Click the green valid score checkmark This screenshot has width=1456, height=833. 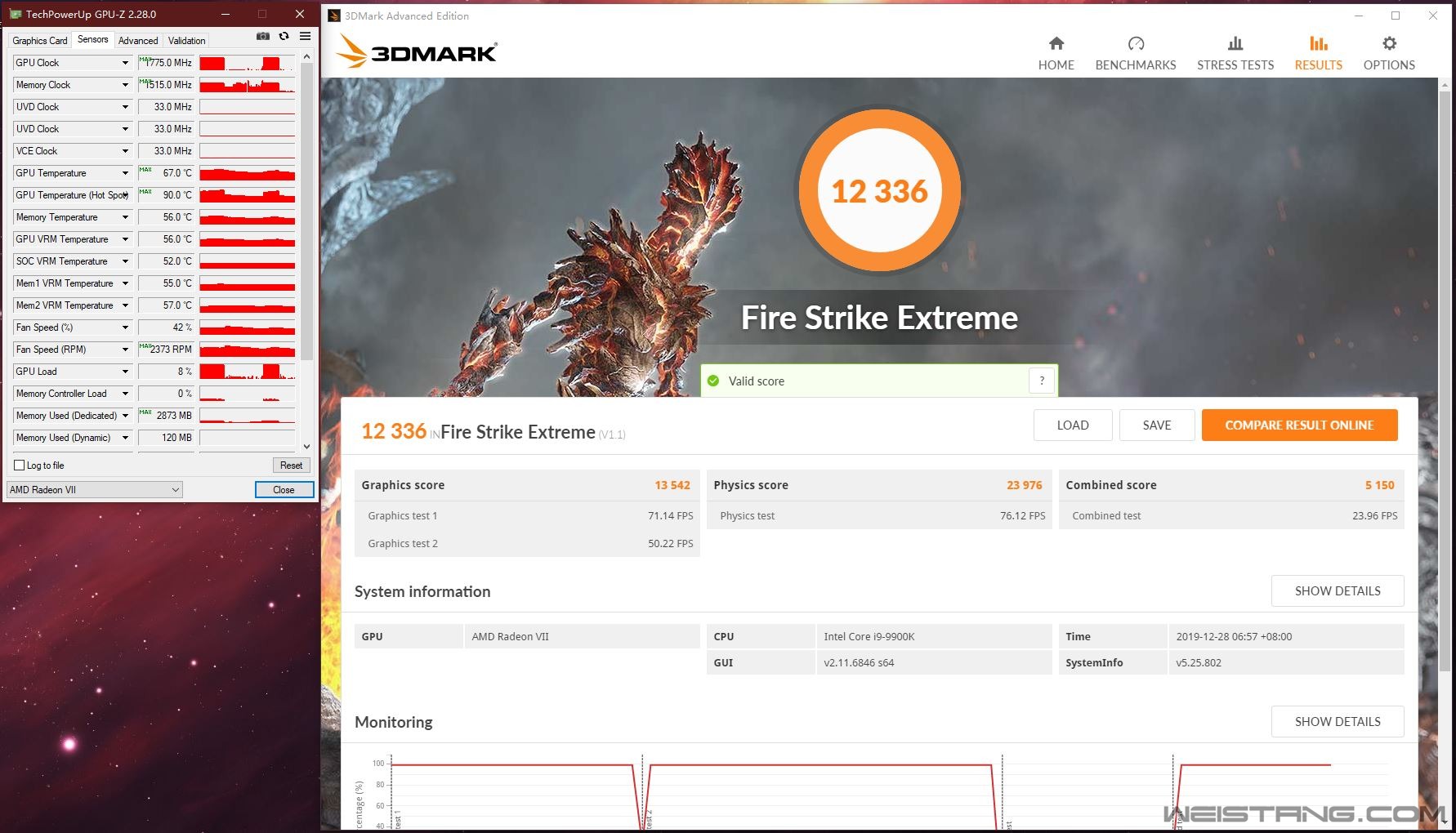point(713,381)
